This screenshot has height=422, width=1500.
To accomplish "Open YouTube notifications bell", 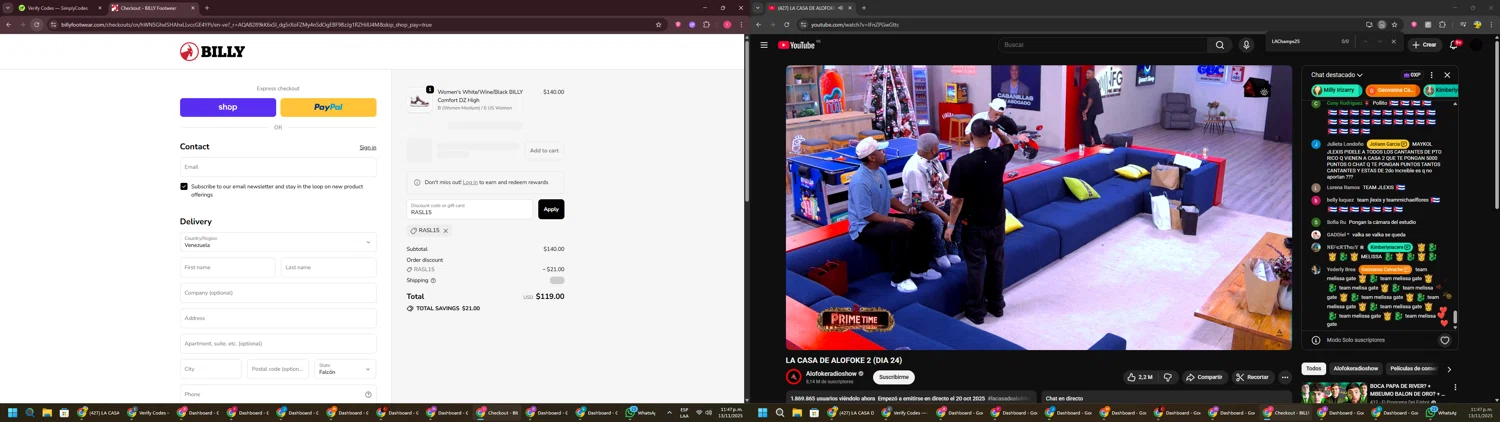I will pos(1455,45).
